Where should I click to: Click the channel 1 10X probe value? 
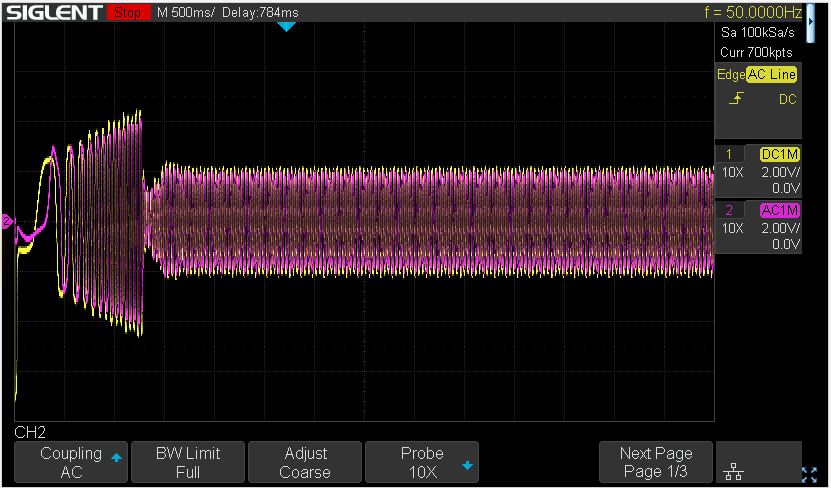click(x=733, y=172)
